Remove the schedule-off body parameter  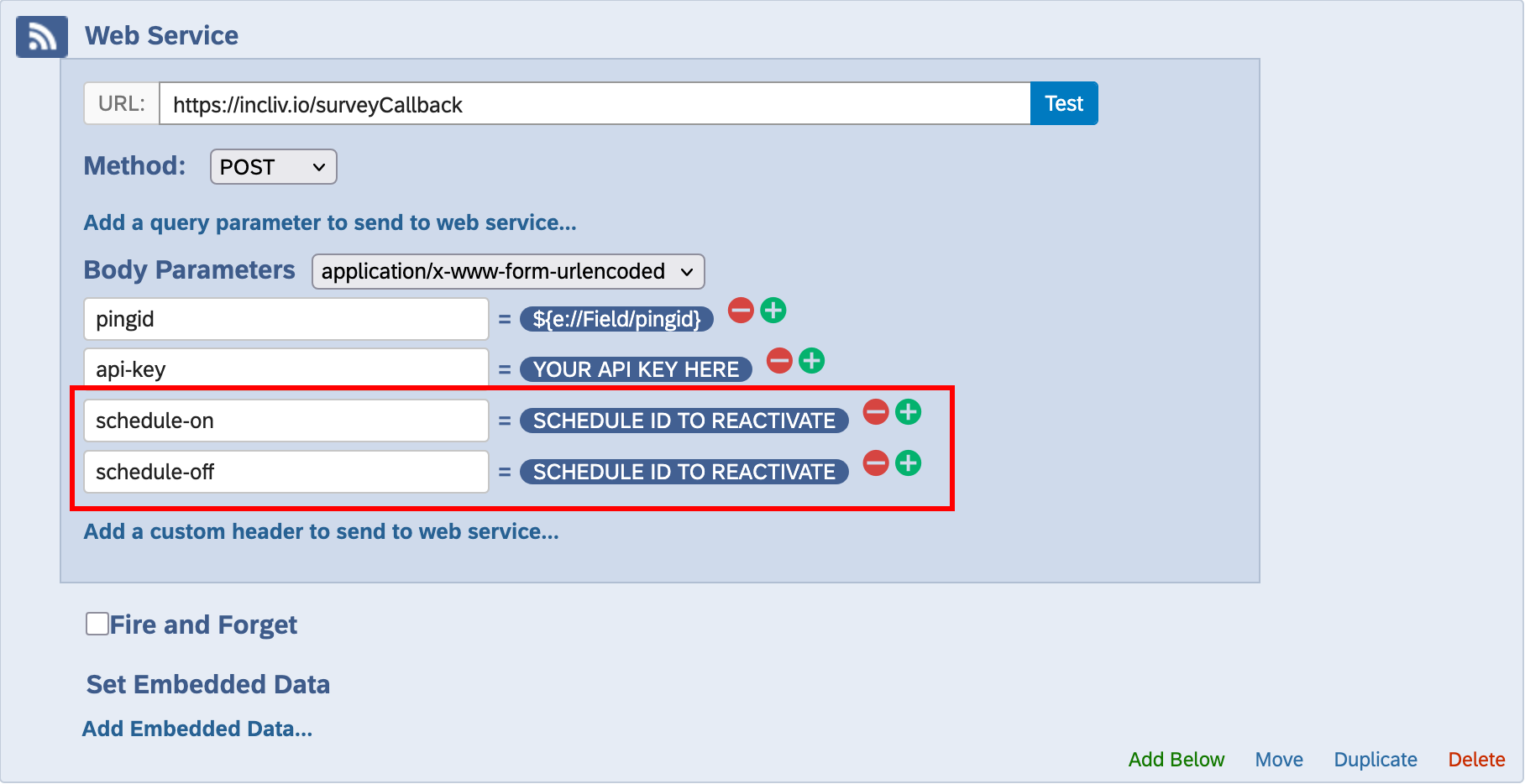(876, 463)
